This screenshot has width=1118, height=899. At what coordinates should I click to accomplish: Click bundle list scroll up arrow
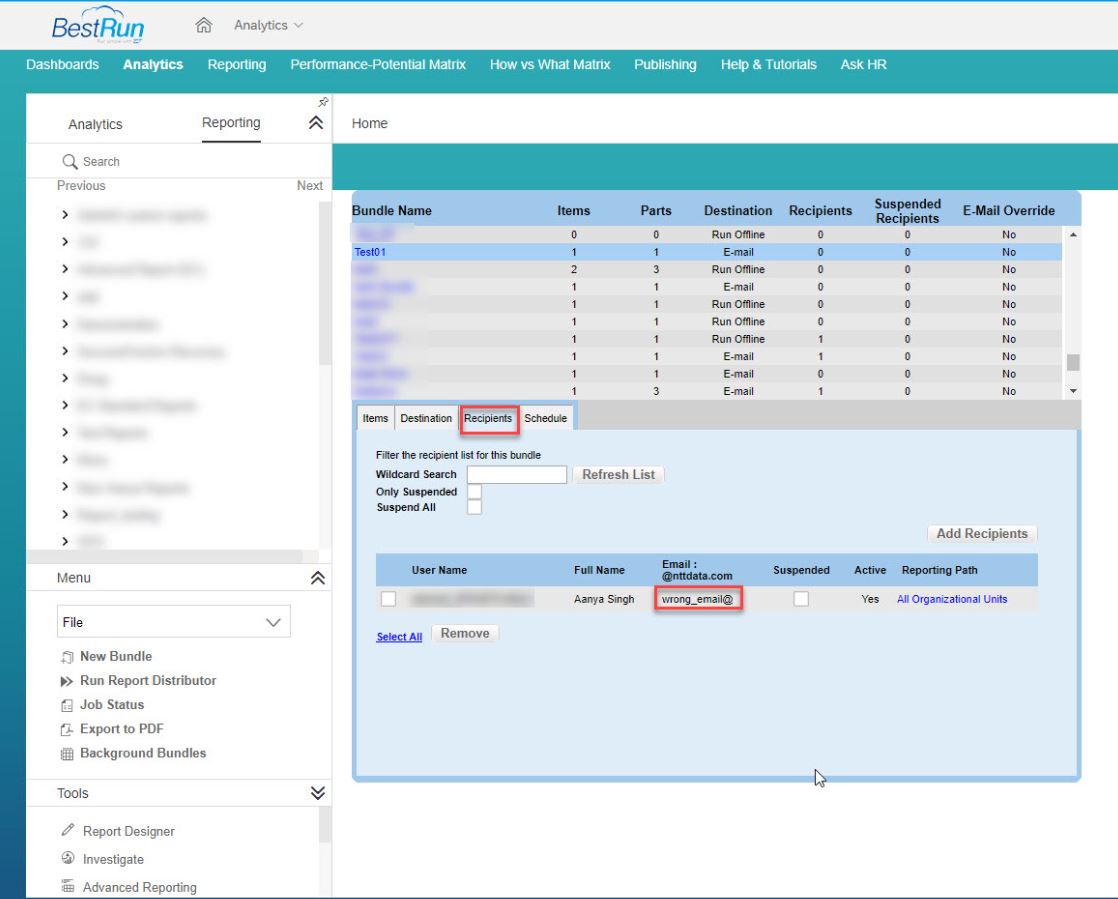click(x=1073, y=235)
